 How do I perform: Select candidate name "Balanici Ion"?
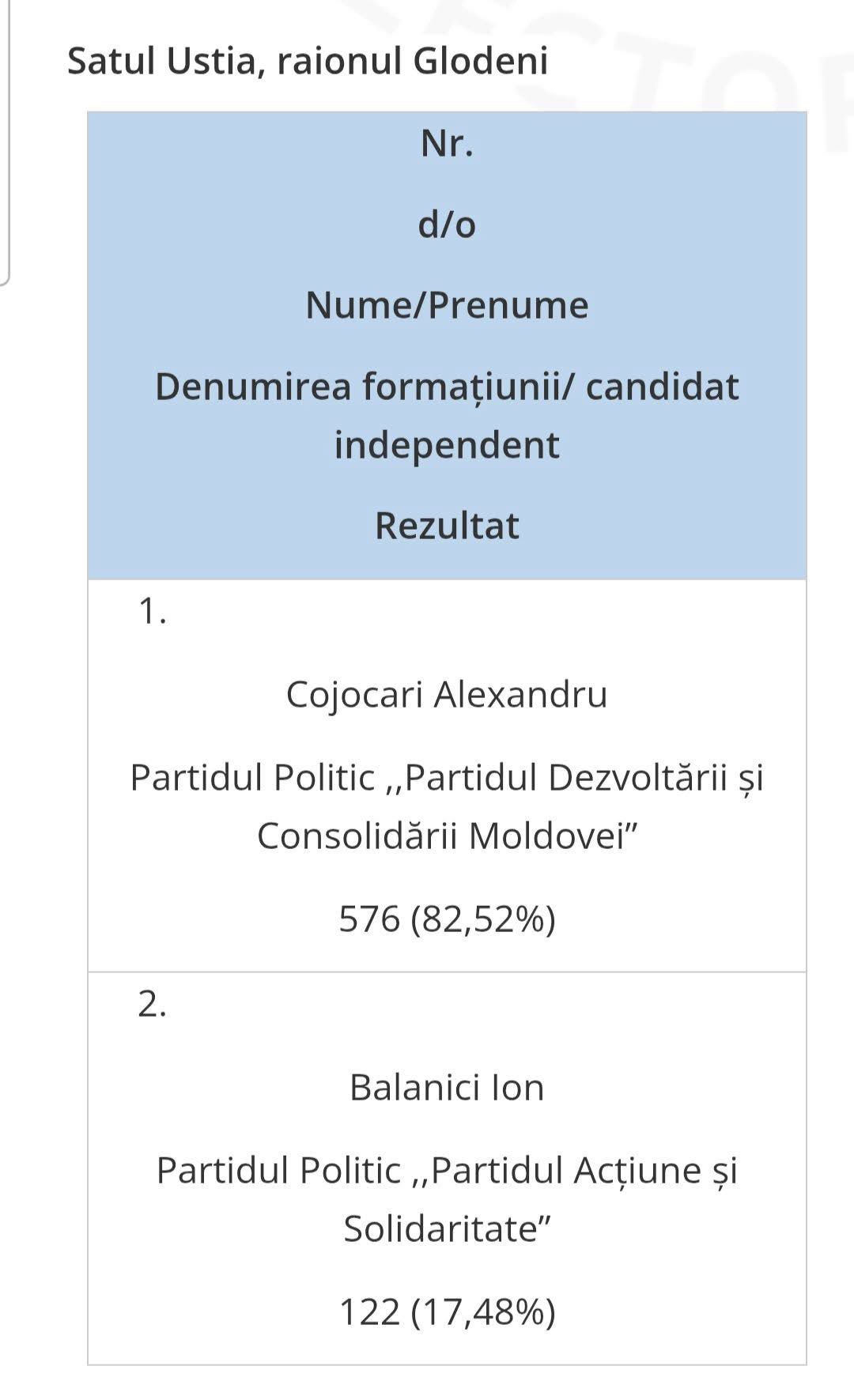tap(447, 1088)
